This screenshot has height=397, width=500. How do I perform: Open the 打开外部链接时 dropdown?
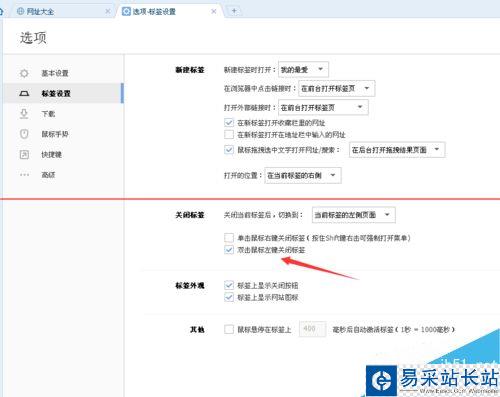(323, 107)
